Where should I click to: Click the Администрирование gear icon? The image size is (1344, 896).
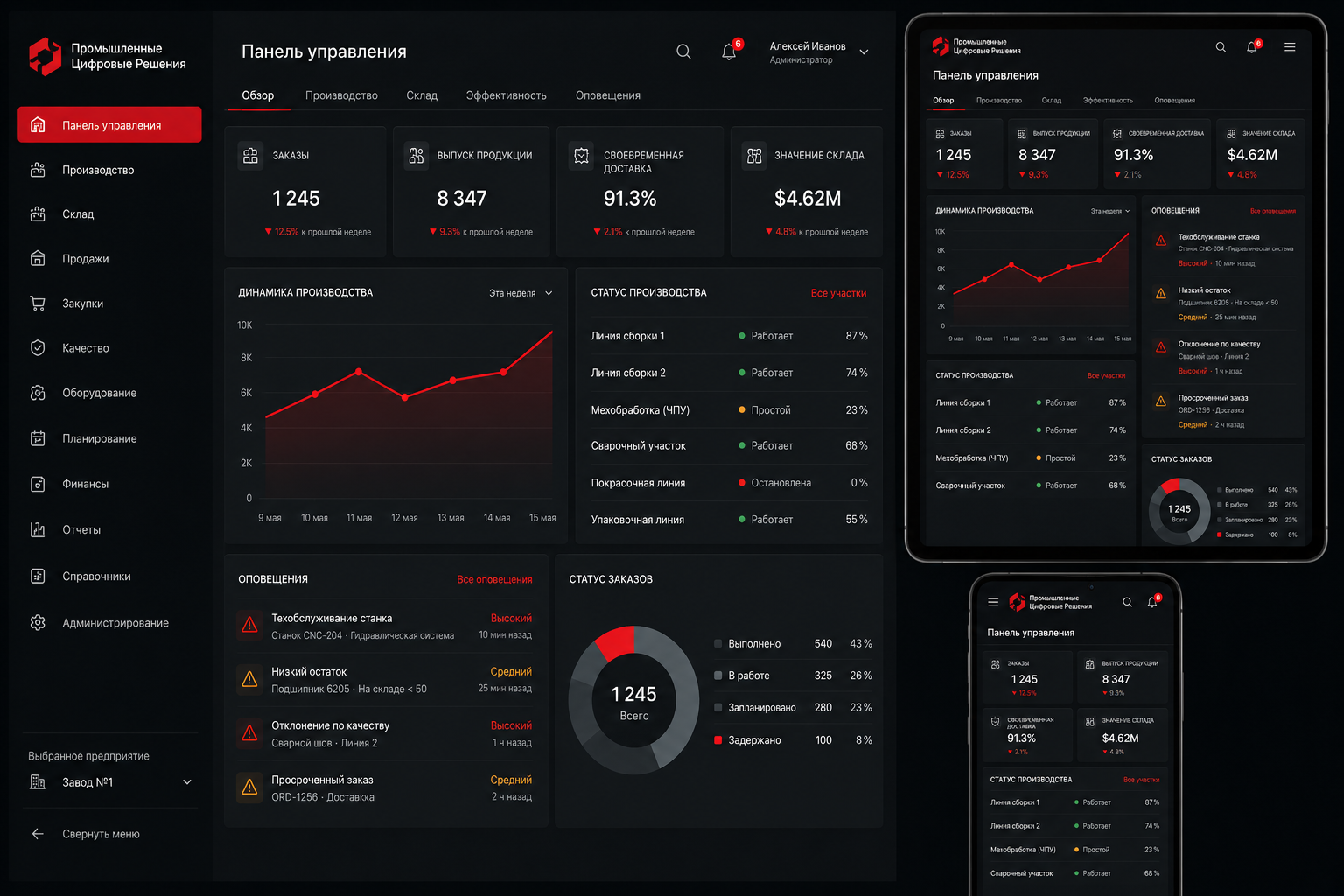pos(38,622)
